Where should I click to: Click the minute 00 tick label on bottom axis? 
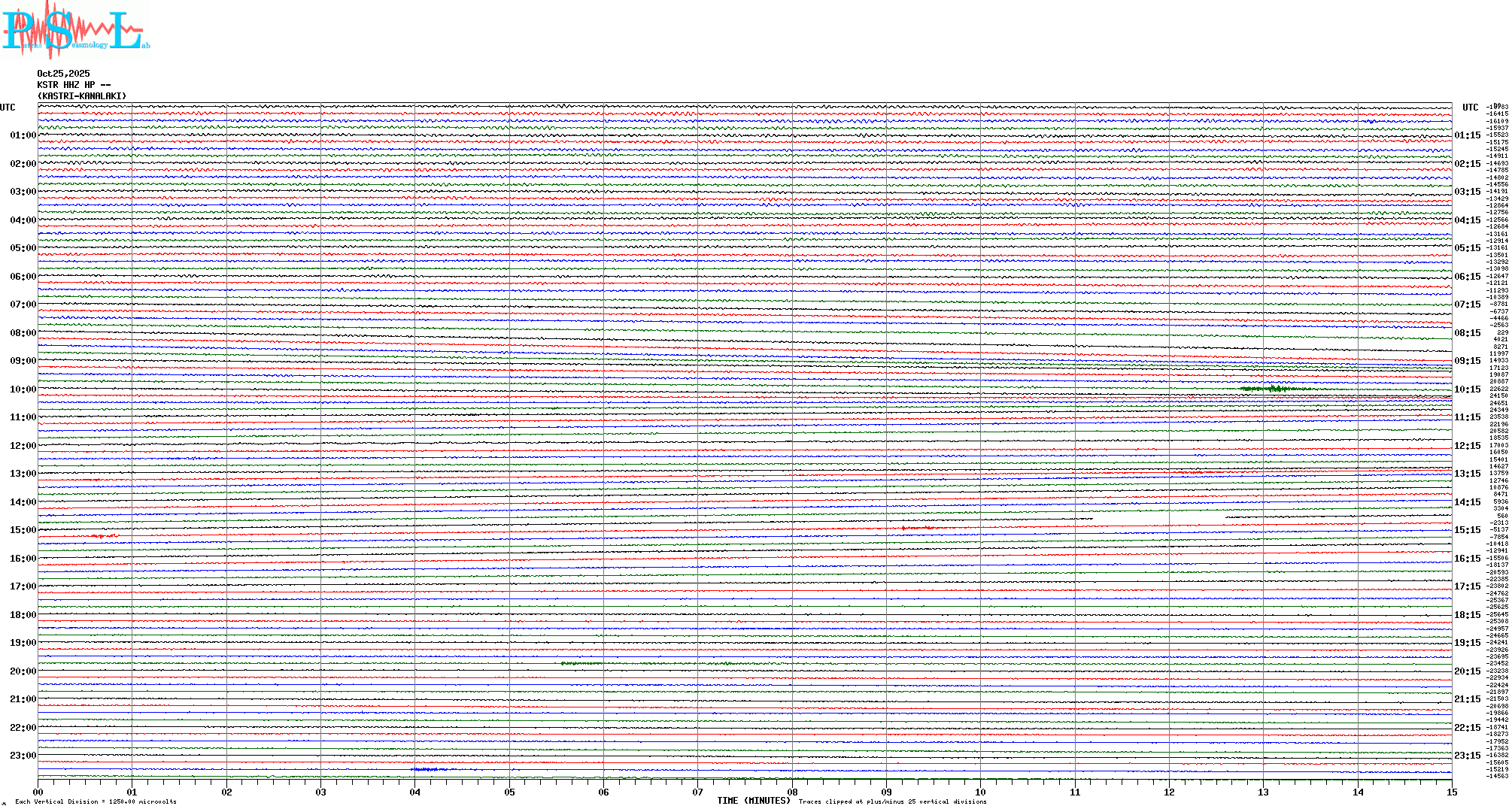click(x=38, y=792)
